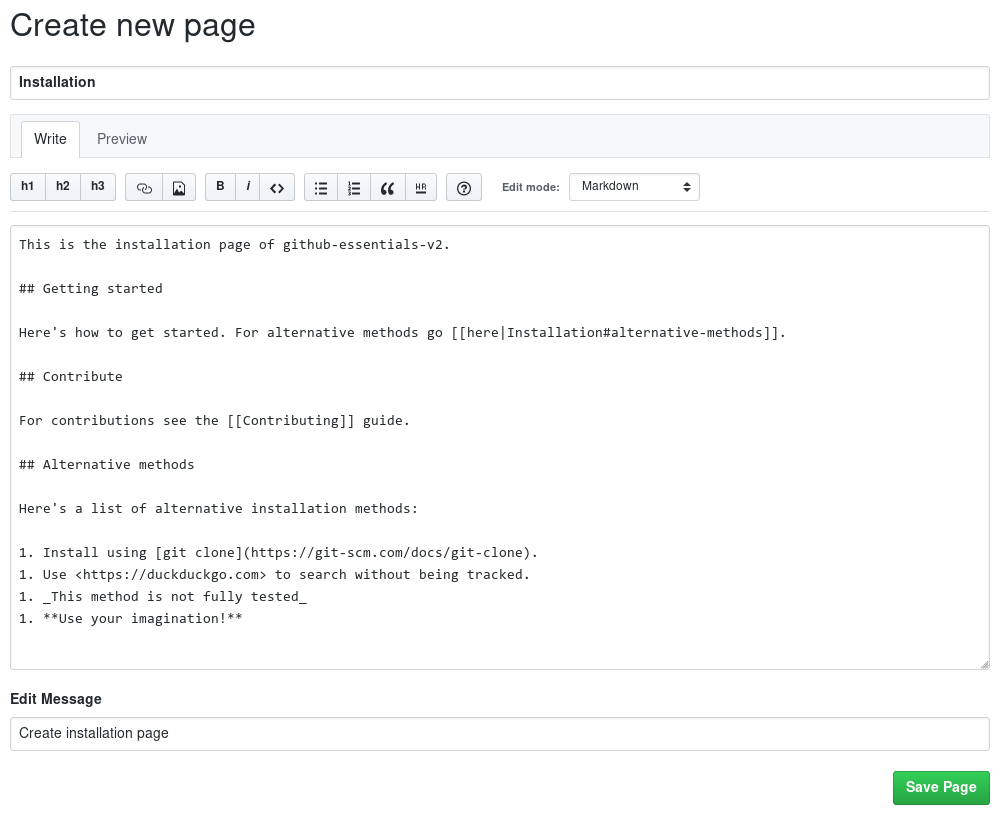Click the Edit Message input field
Screen dimensions: 1000x815
pos(500,734)
